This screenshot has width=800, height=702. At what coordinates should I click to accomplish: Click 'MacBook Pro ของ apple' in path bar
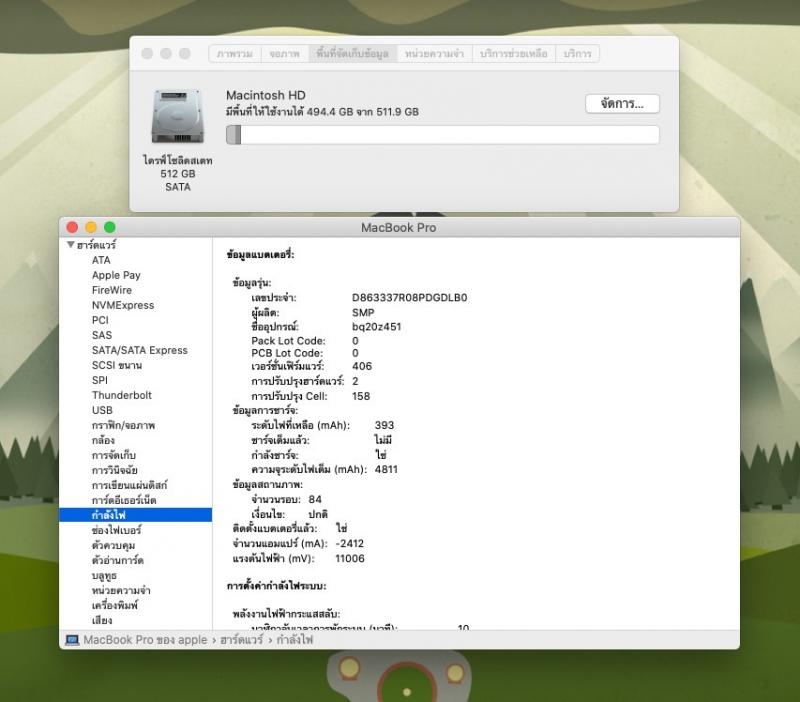point(145,640)
